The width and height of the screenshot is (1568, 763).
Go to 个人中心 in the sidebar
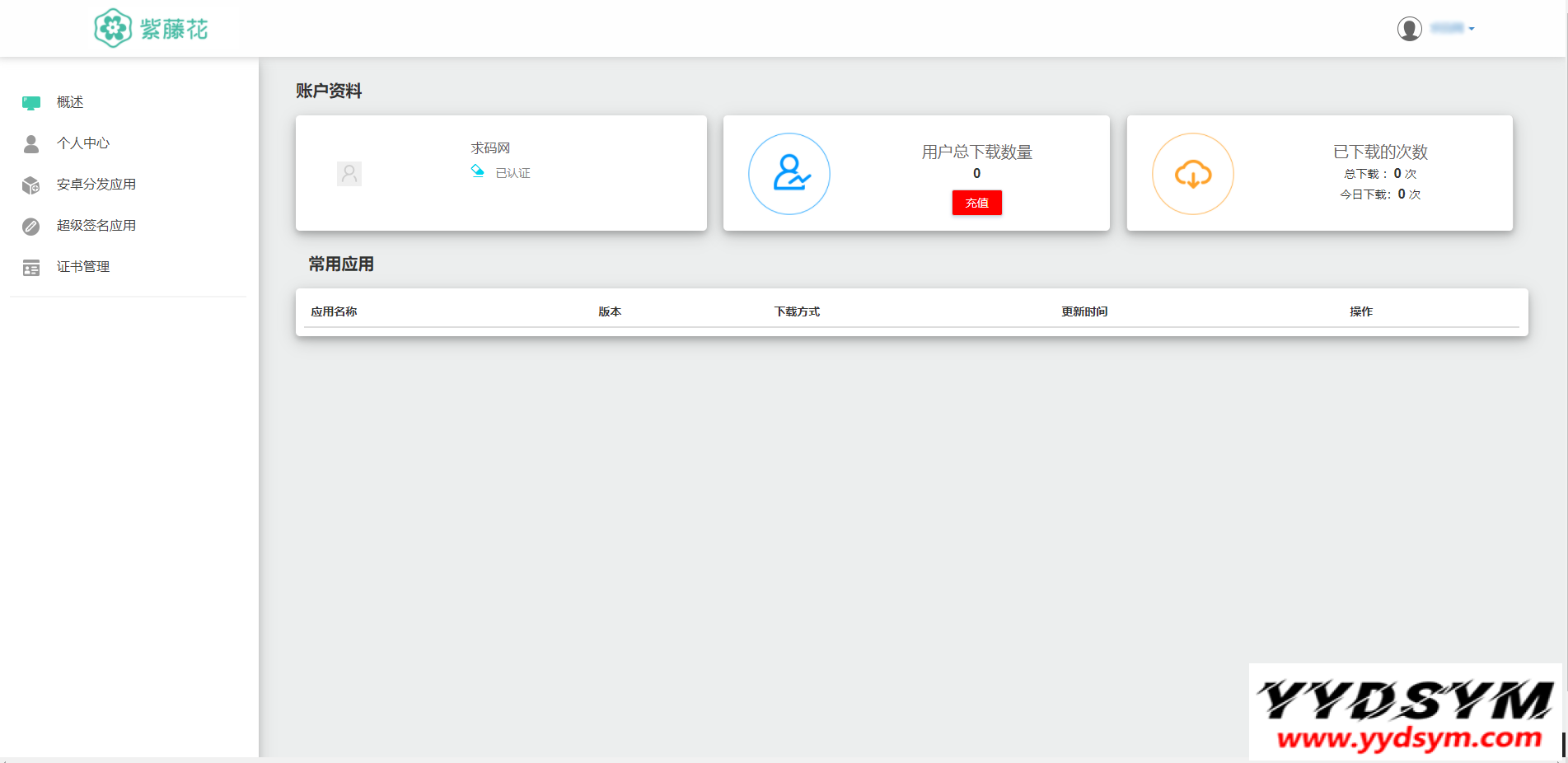pyautogui.click(x=83, y=143)
